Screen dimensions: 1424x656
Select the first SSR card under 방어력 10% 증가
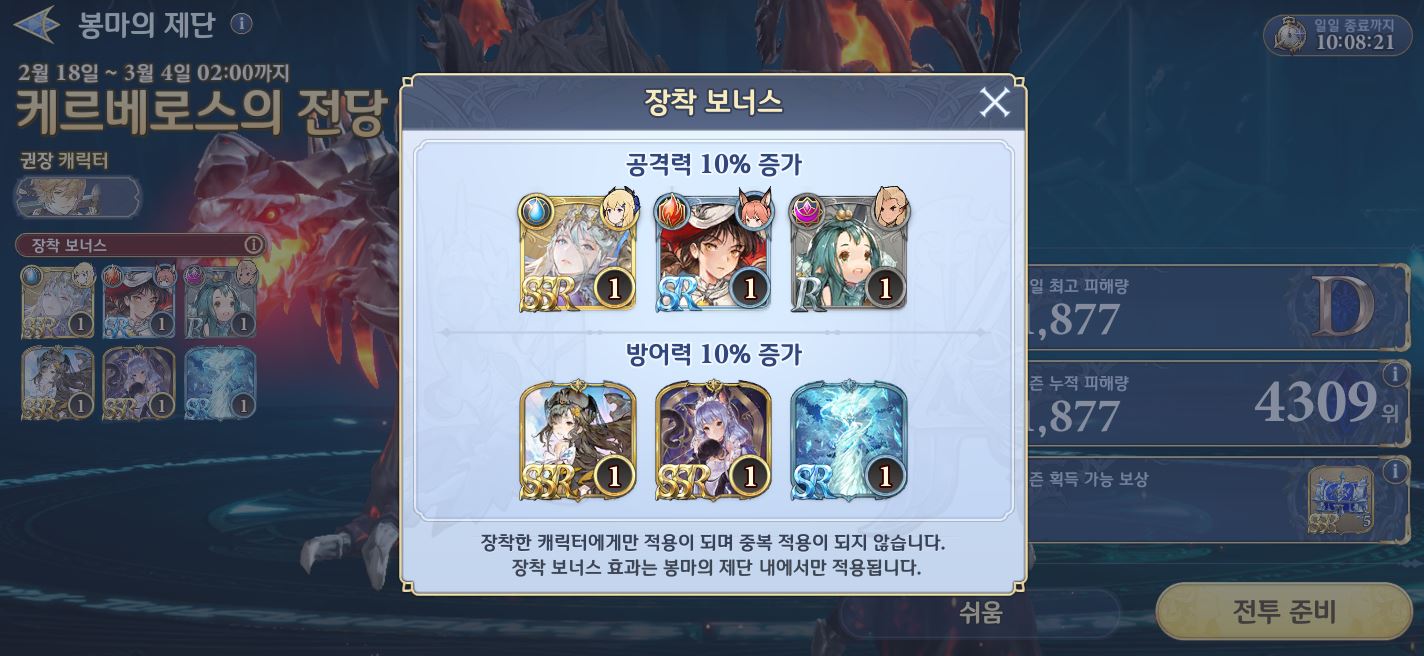pyautogui.click(x=577, y=440)
